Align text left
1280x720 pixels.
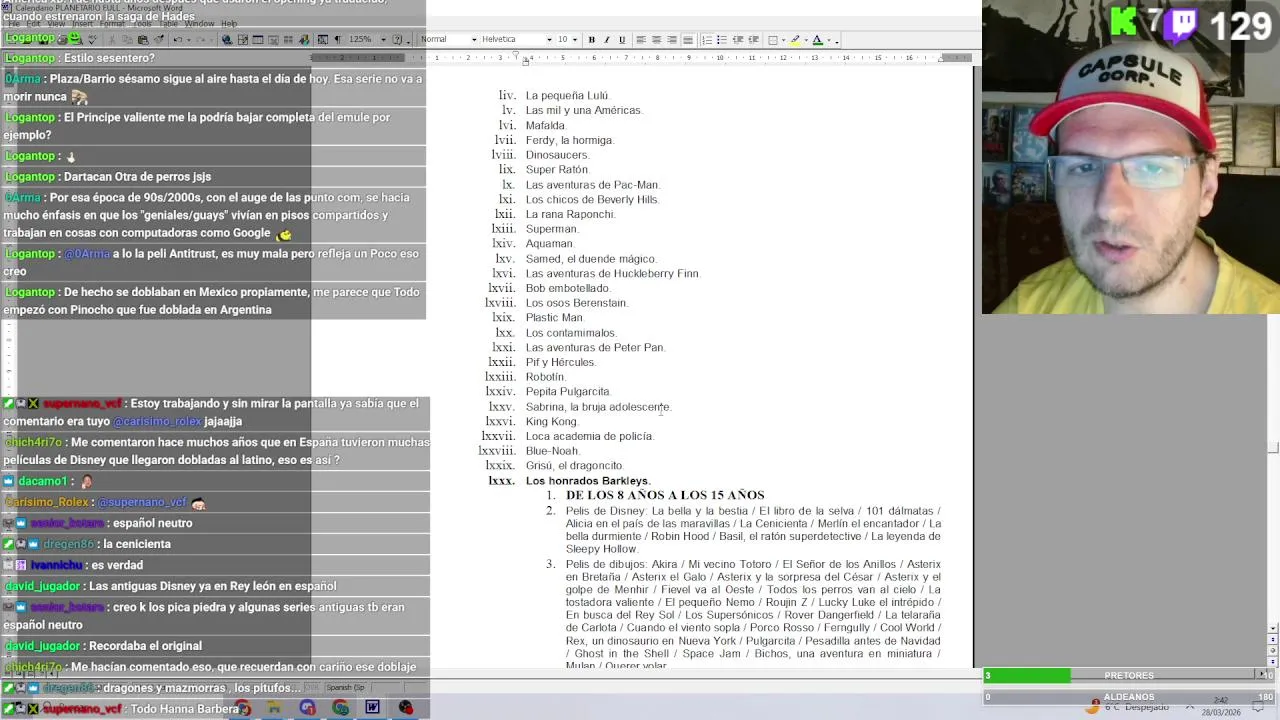tap(641, 40)
